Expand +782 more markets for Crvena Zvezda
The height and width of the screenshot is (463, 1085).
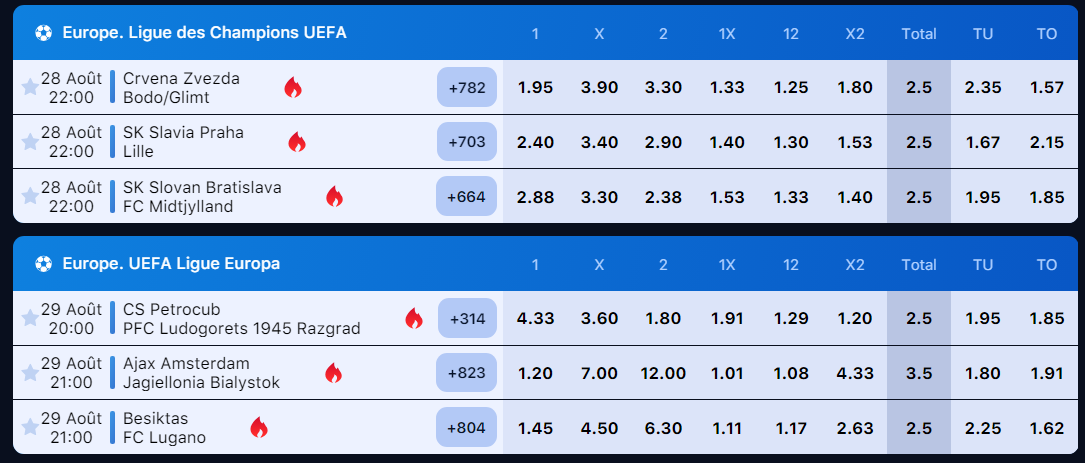pos(467,87)
